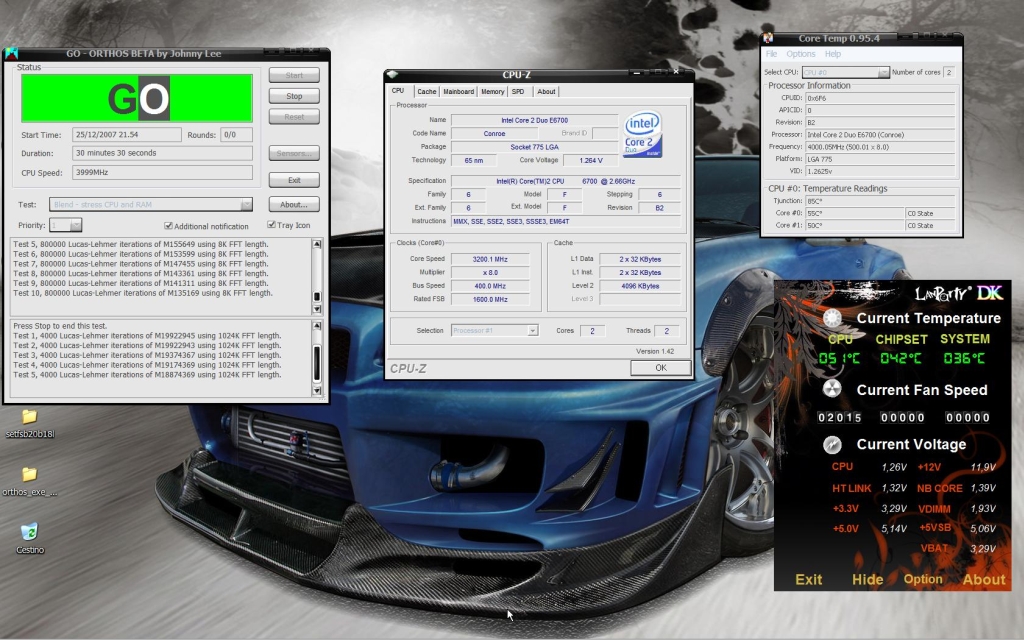Click the Number of cores field
Image resolution: width=1024 pixels, height=640 pixels.
pyautogui.click(x=949, y=72)
